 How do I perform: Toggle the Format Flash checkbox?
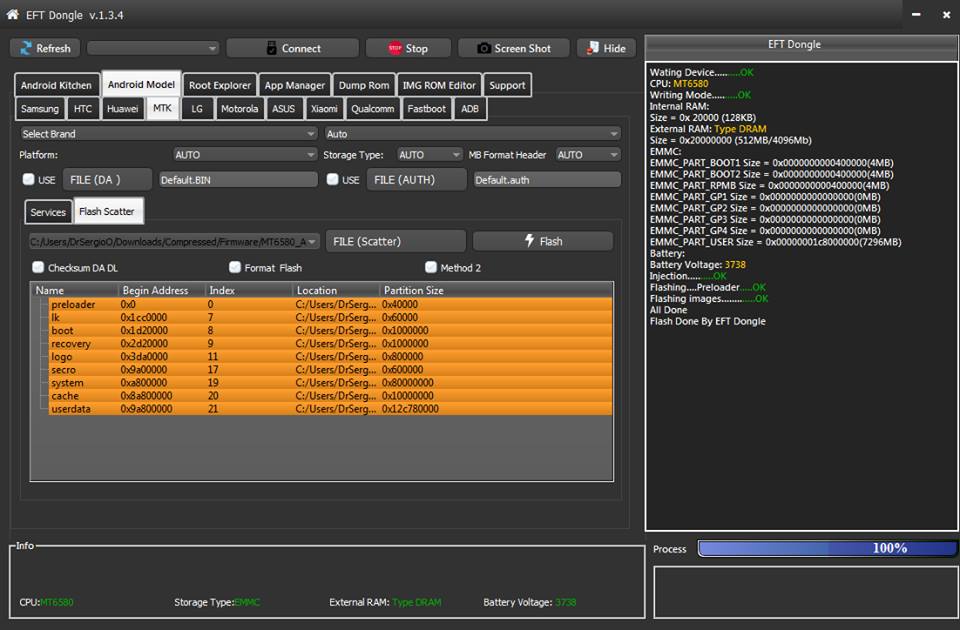point(235,268)
